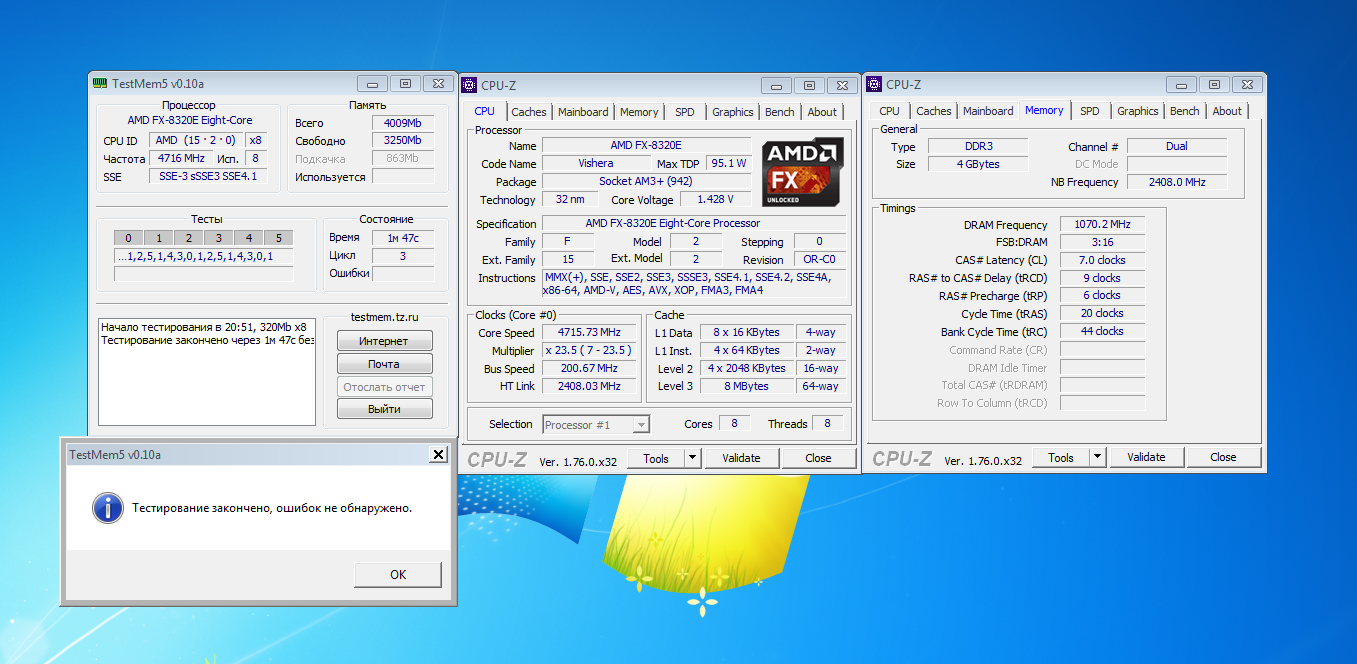Expand Tools dropdown arrow in Memory window
Image resolution: width=1357 pixels, height=664 pixels.
pos(1097,457)
